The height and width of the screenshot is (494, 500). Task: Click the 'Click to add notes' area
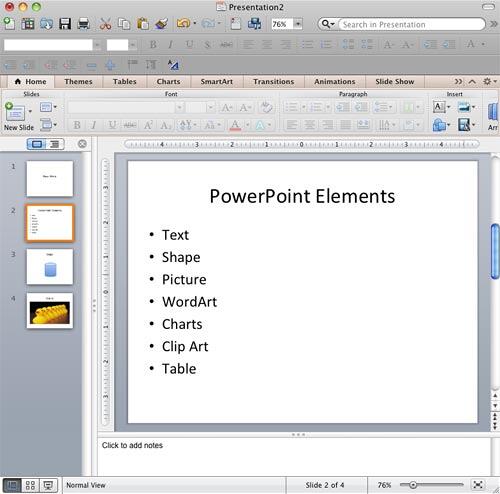pyautogui.click(x=294, y=456)
